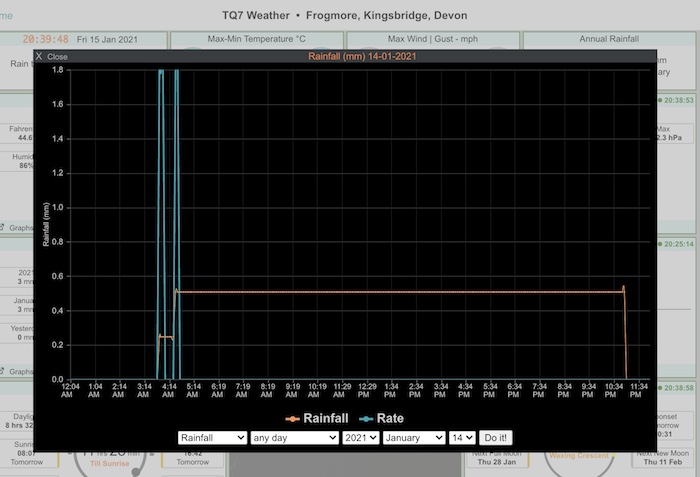The height and width of the screenshot is (477, 700).
Task: Click the 12:29 PM x-axis label
Action: (x=367, y=390)
